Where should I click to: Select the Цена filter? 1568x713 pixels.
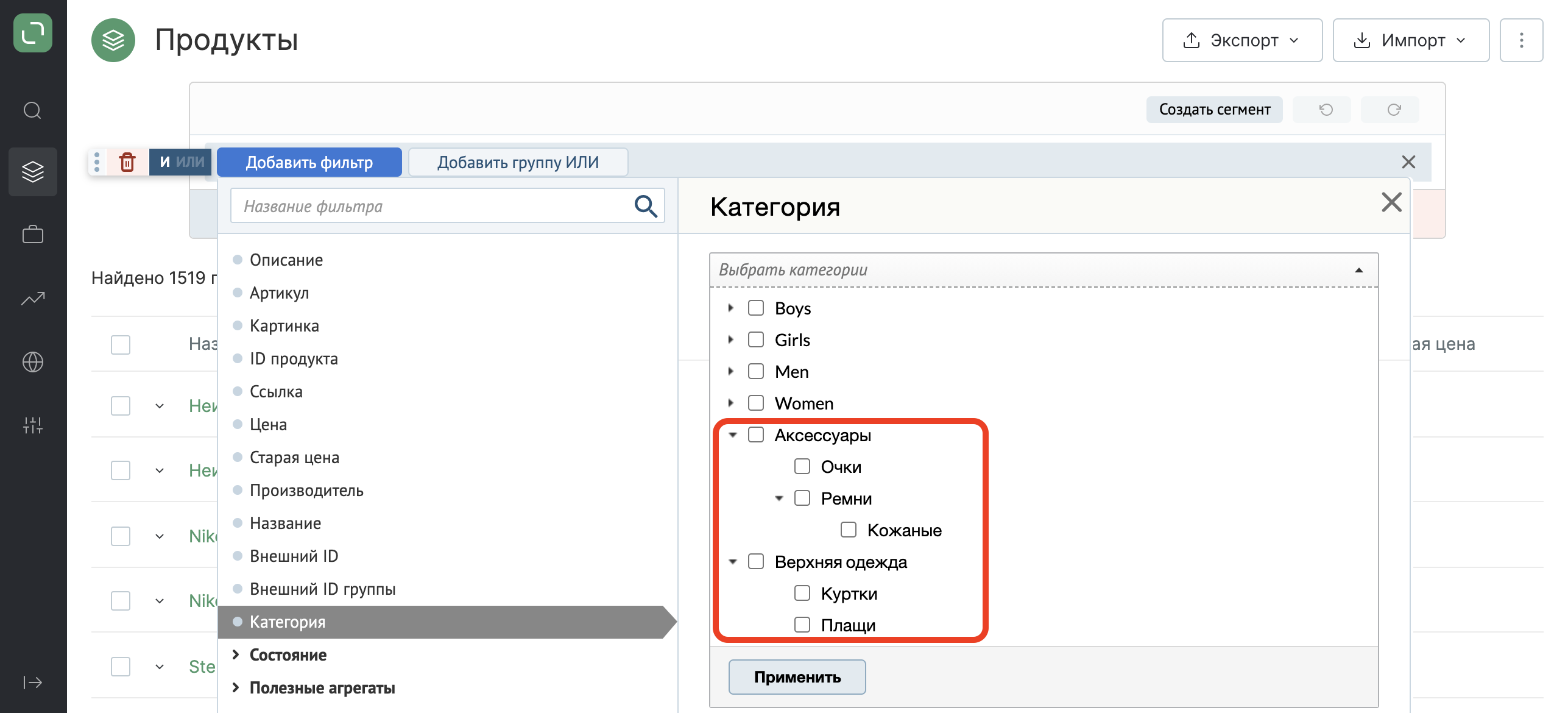coord(268,425)
